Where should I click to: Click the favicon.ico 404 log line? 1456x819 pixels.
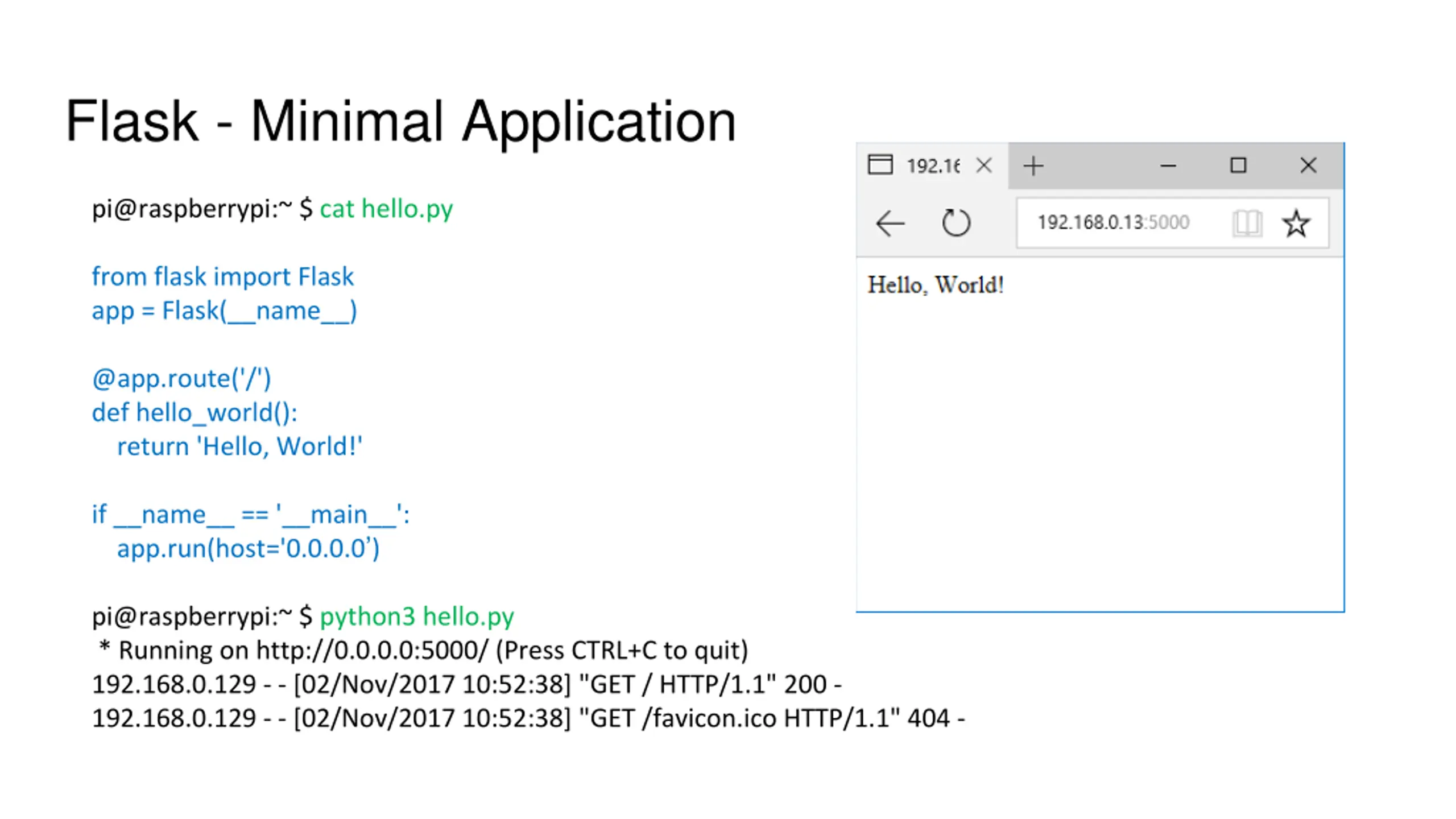(x=528, y=718)
